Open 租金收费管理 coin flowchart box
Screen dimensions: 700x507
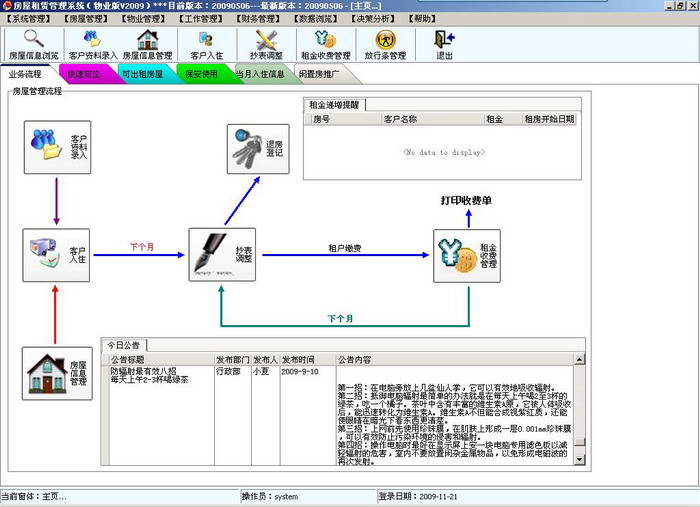(x=467, y=256)
